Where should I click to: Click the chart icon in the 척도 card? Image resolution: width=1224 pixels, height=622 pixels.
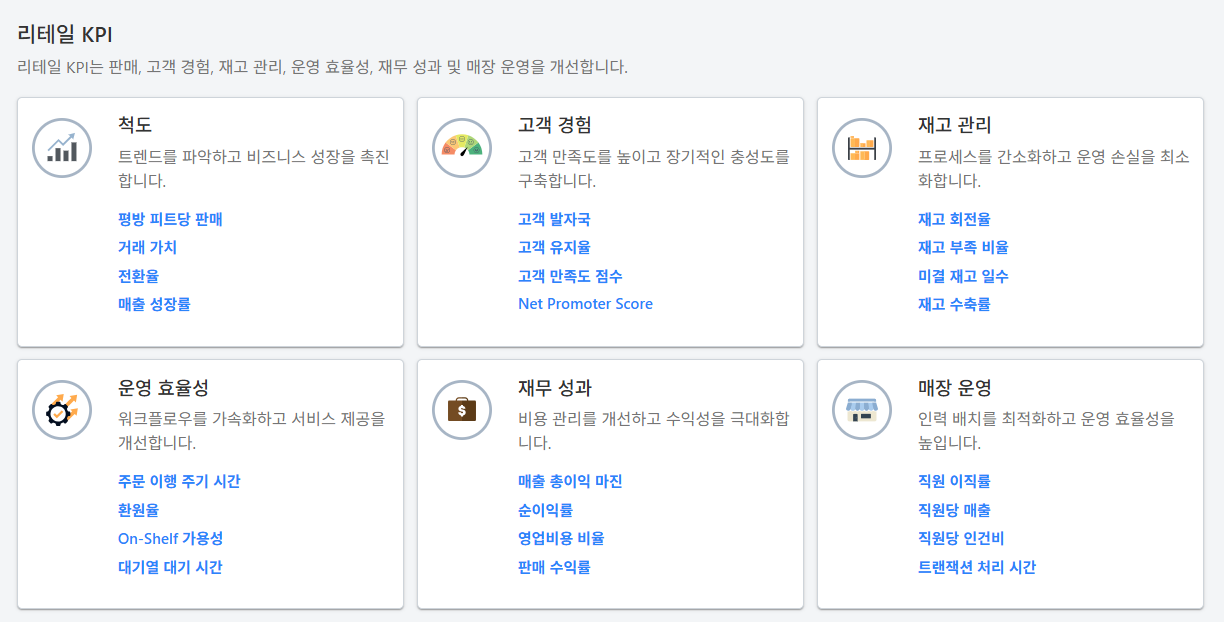coord(61,147)
